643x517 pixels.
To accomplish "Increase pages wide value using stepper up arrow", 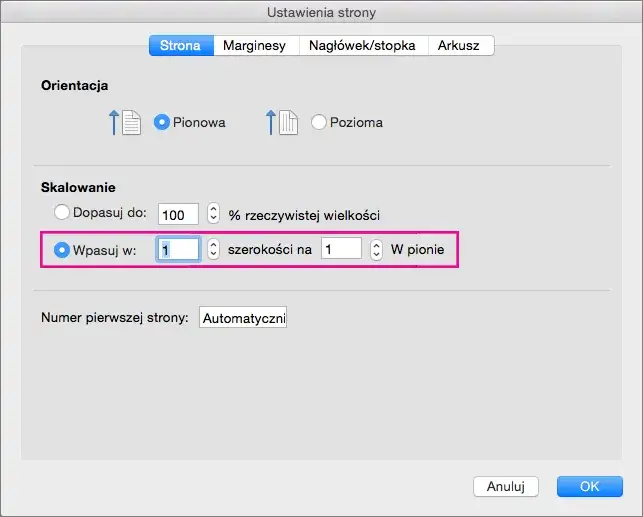I will [x=213, y=244].
